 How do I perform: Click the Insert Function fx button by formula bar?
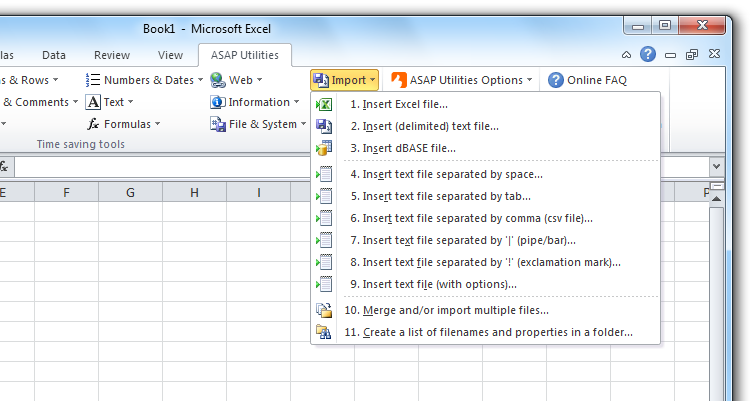[4, 167]
